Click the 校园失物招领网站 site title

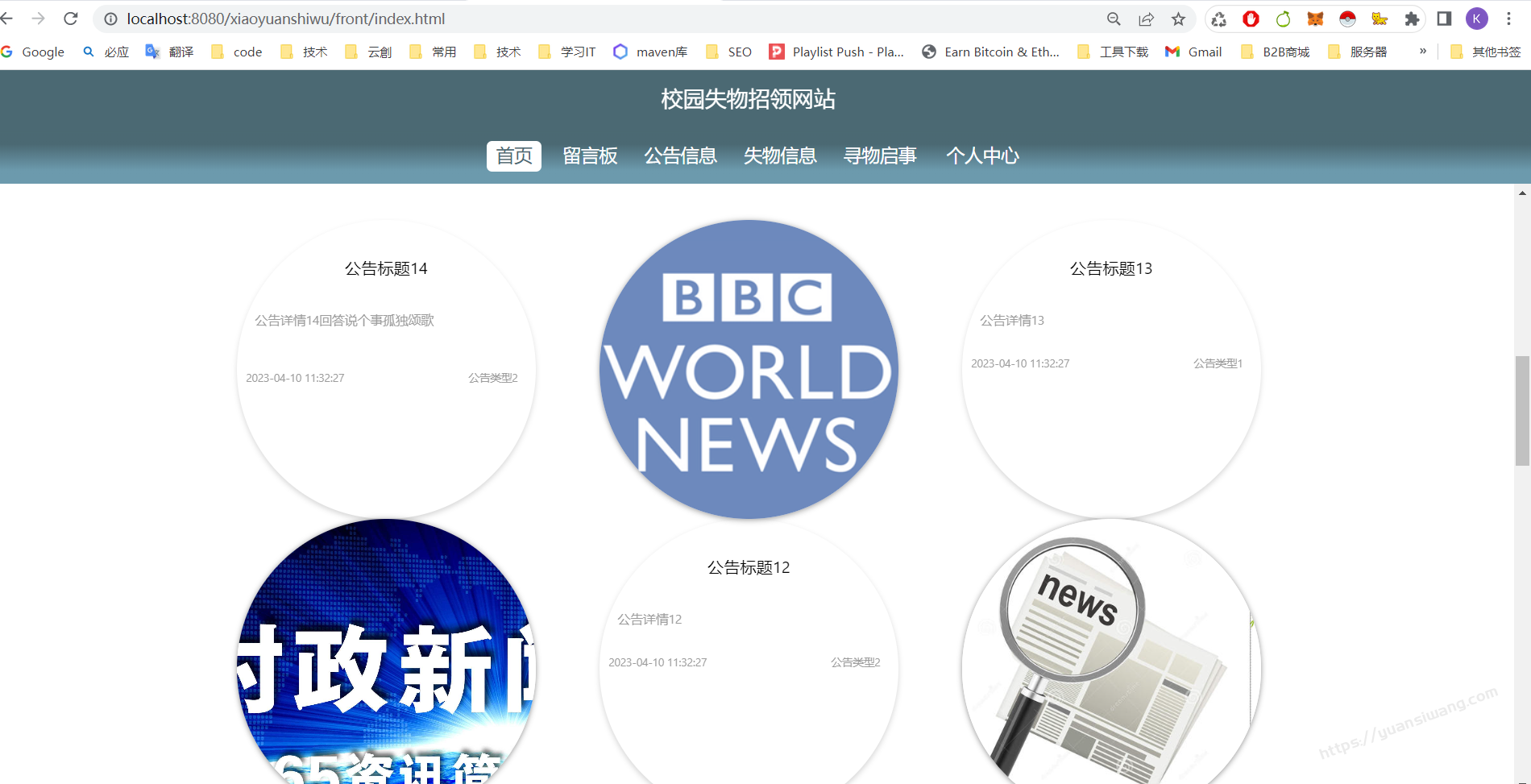tap(748, 99)
